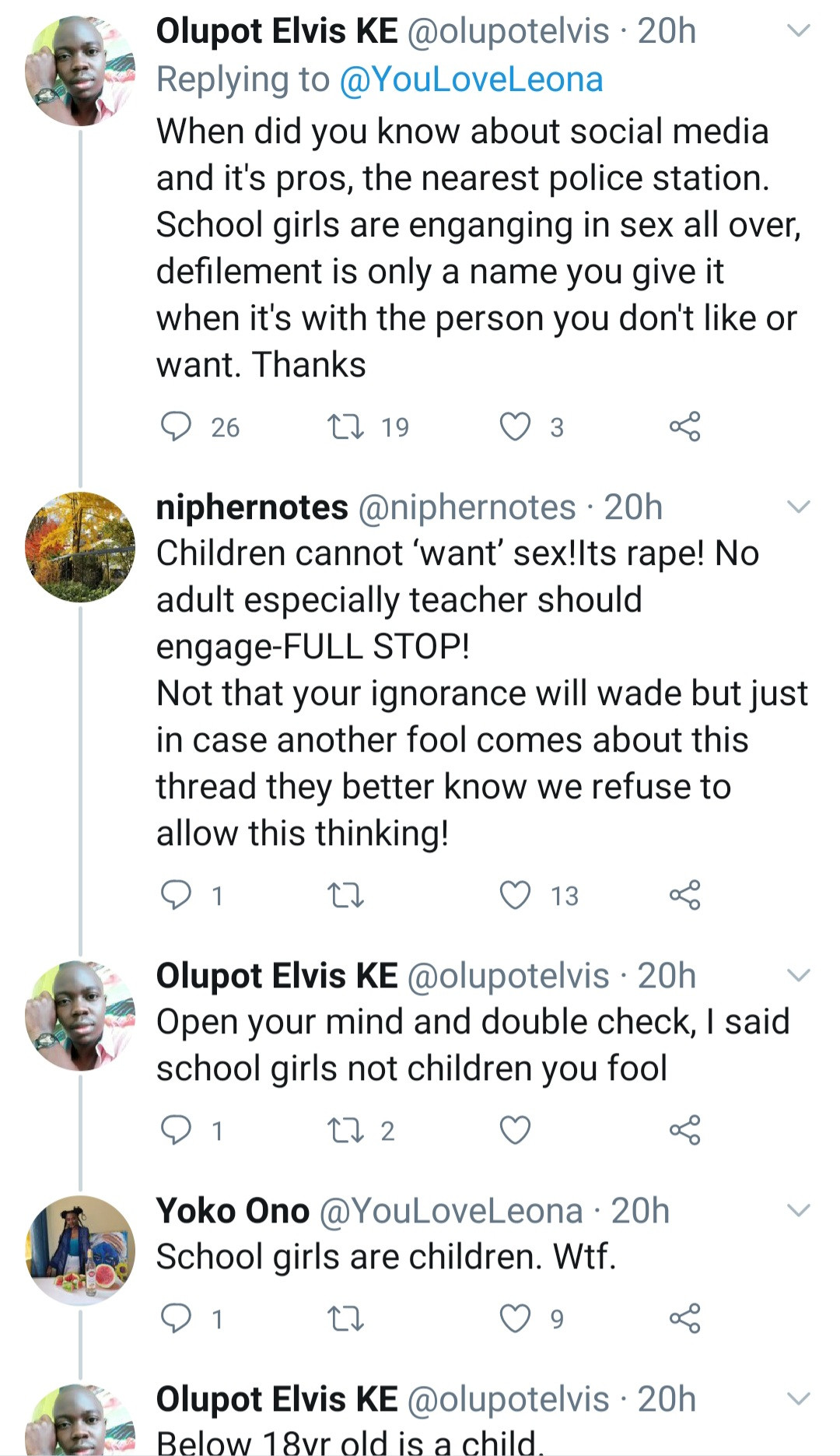Retweet the niphernotes tweet
The image size is (840, 1456).
click(345, 895)
